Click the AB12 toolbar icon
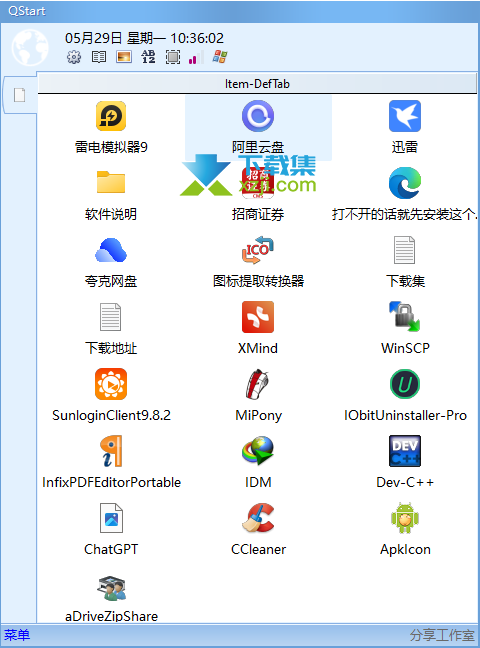 (x=148, y=57)
